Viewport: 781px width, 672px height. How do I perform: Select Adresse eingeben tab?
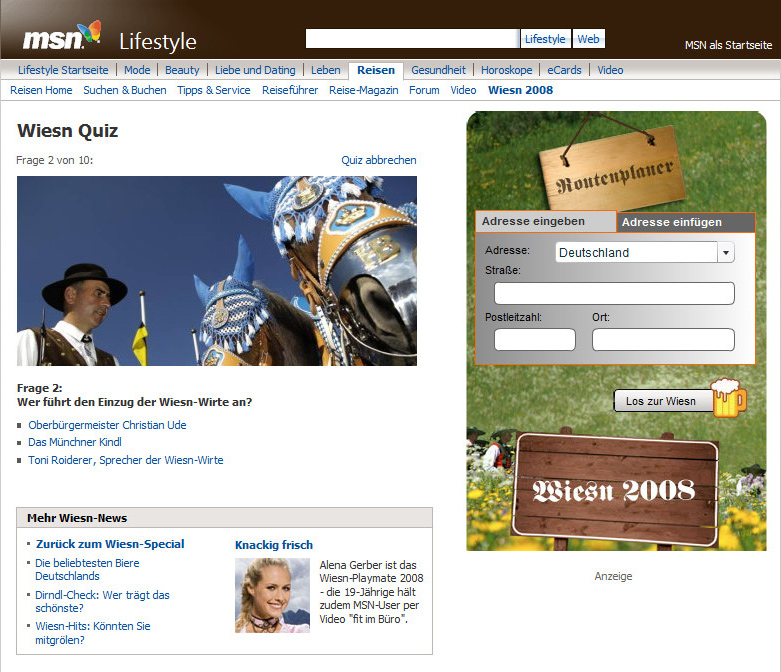546,222
